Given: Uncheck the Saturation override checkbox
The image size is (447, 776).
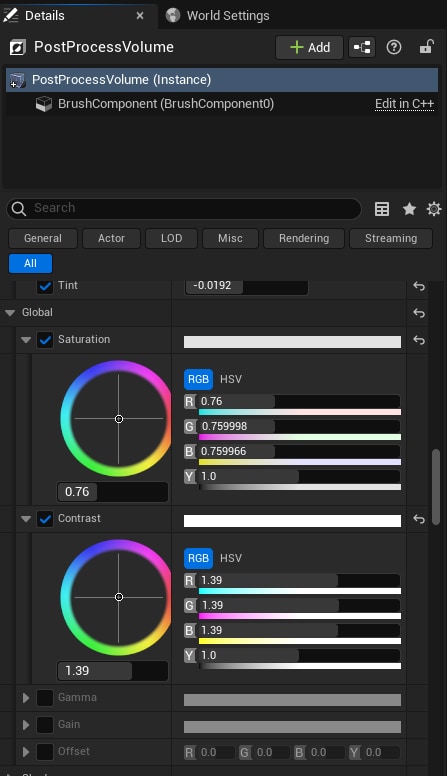Looking at the screenshot, I should (x=45, y=340).
